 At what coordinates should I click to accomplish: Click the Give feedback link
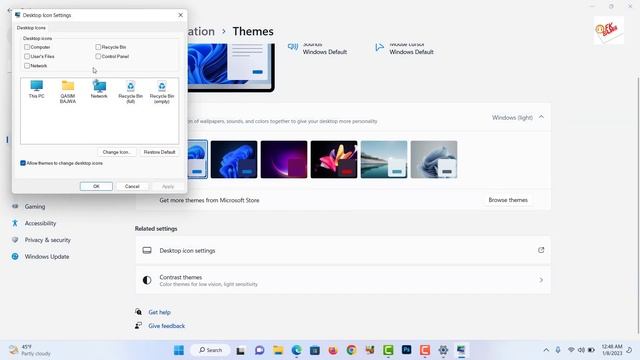tap(167, 326)
